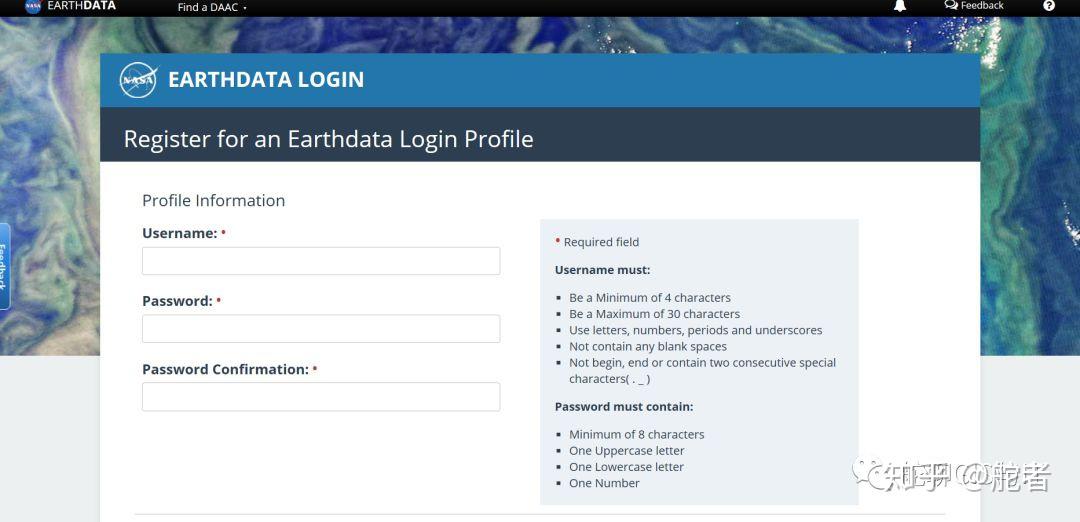1080x522 pixels.
Task: Click the caret arrow next to Find a DAAC
Action: click(x=245, y=8)
